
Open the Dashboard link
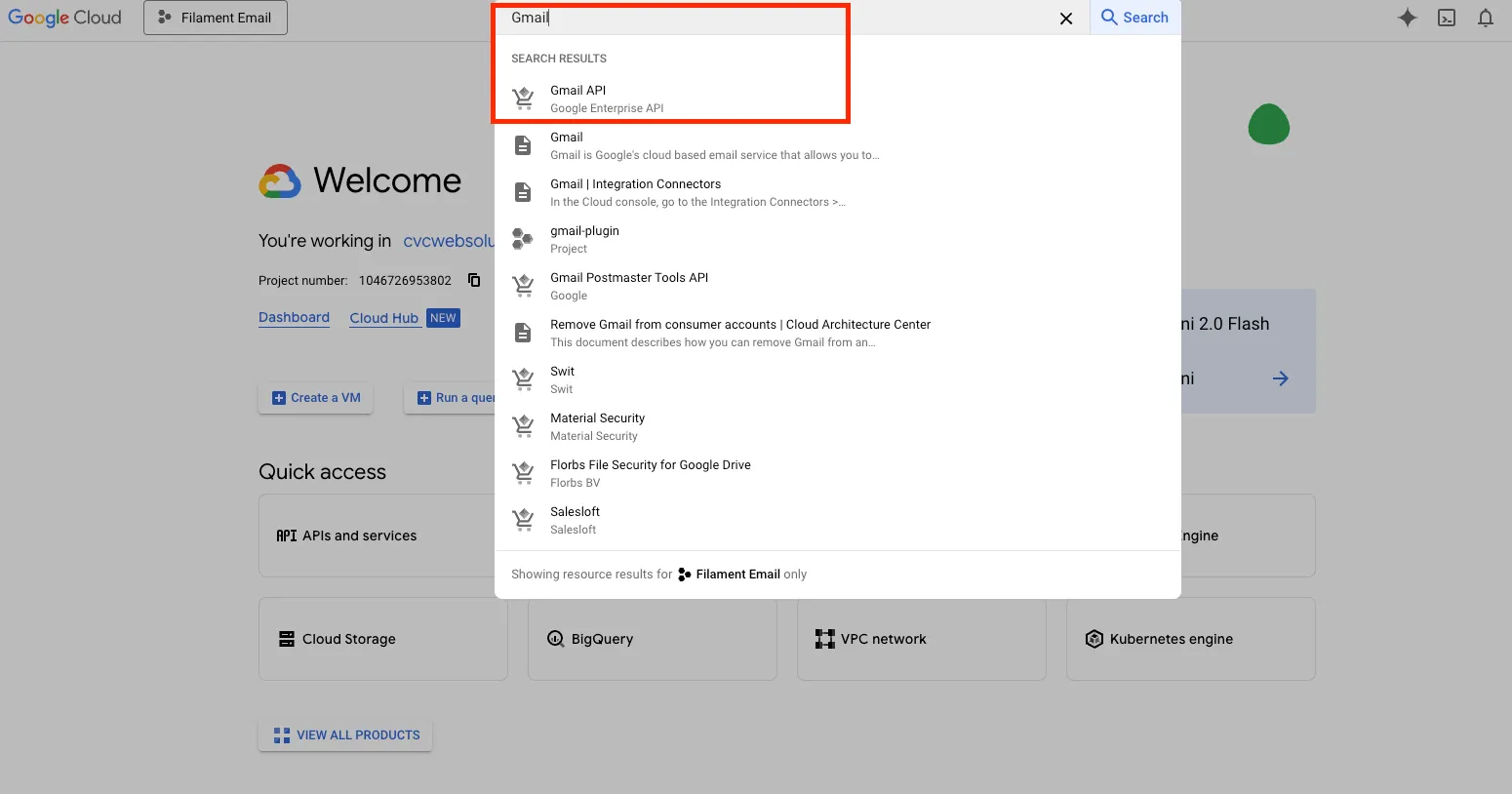294,318
